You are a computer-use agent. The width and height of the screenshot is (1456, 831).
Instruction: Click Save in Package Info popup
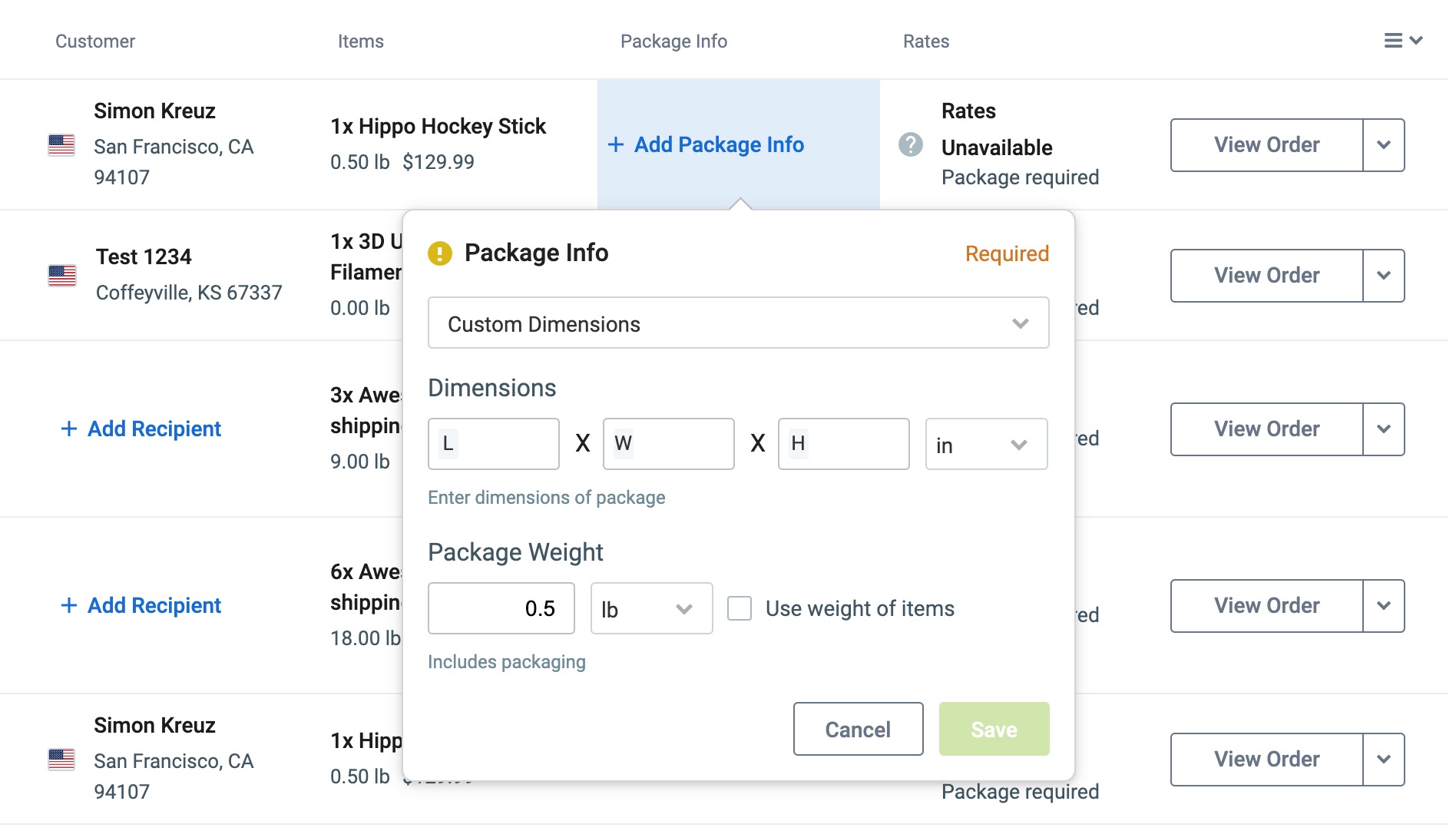[x=994, y=729]
